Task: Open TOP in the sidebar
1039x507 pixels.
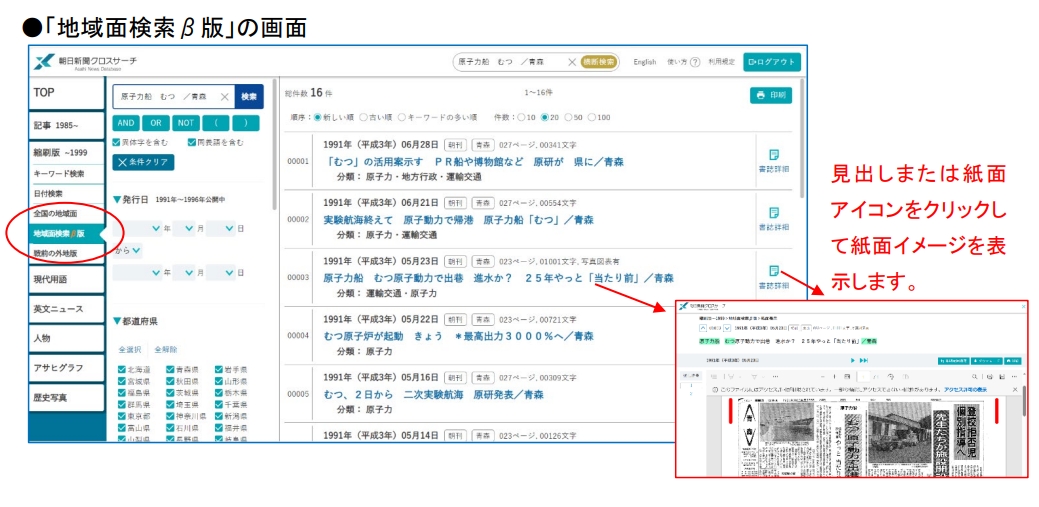Action: tap(66, 93)
